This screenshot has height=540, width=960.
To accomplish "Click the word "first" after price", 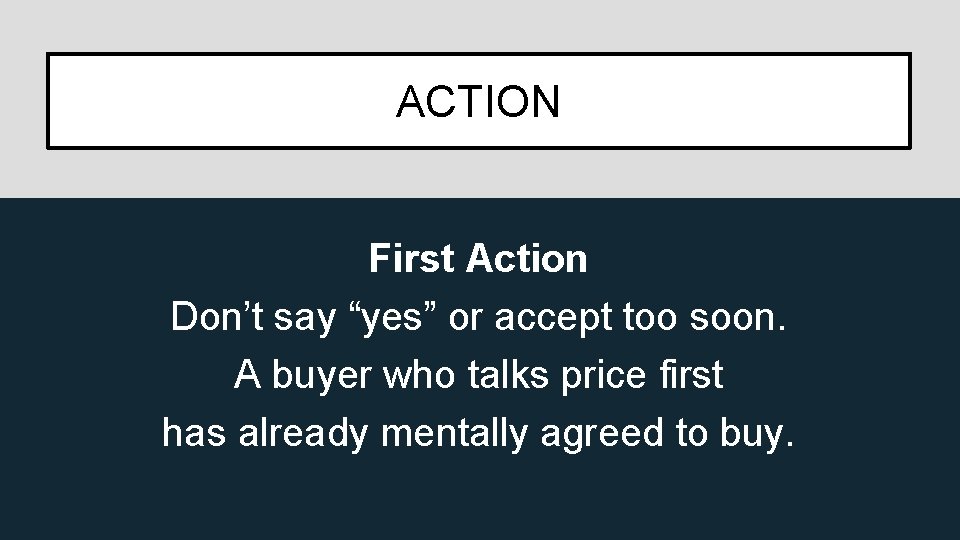I will pyautogui.click(x=692, y=375).
